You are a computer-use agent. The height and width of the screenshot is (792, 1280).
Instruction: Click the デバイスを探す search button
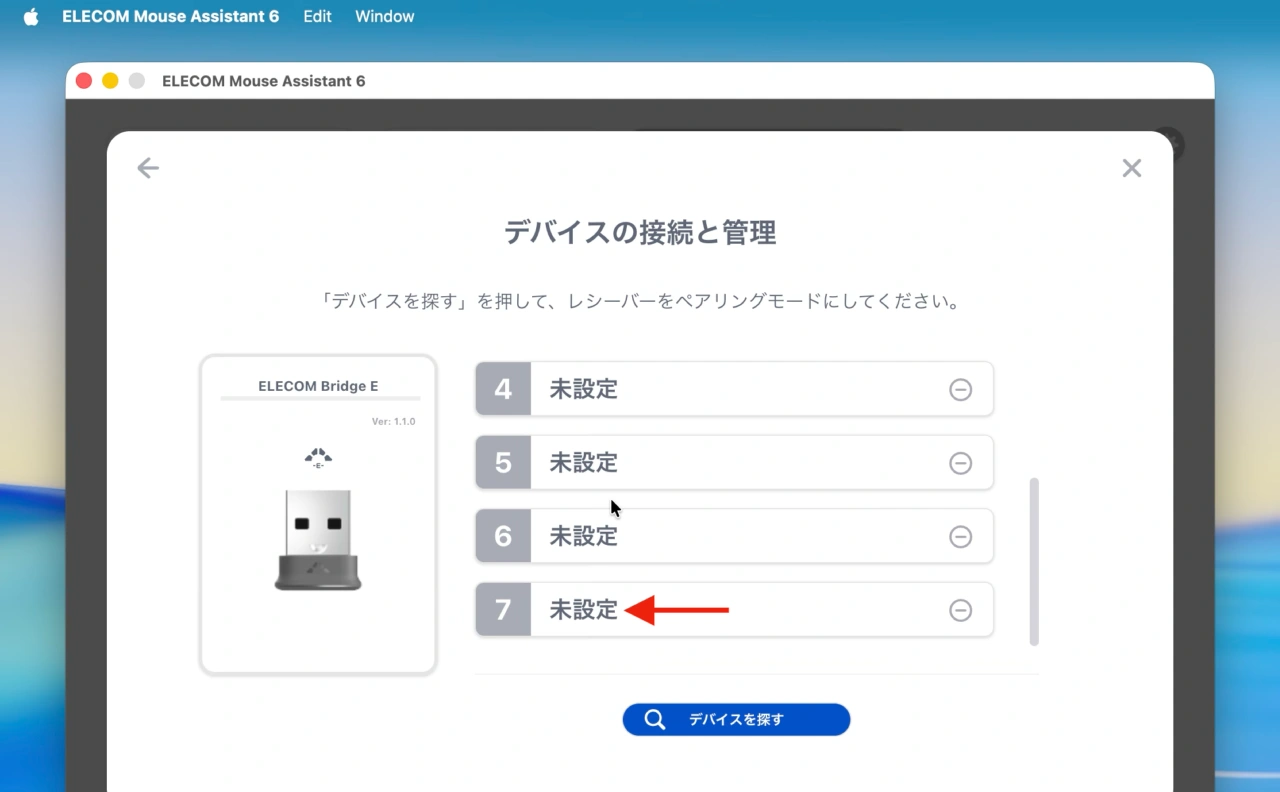(736, 719)
